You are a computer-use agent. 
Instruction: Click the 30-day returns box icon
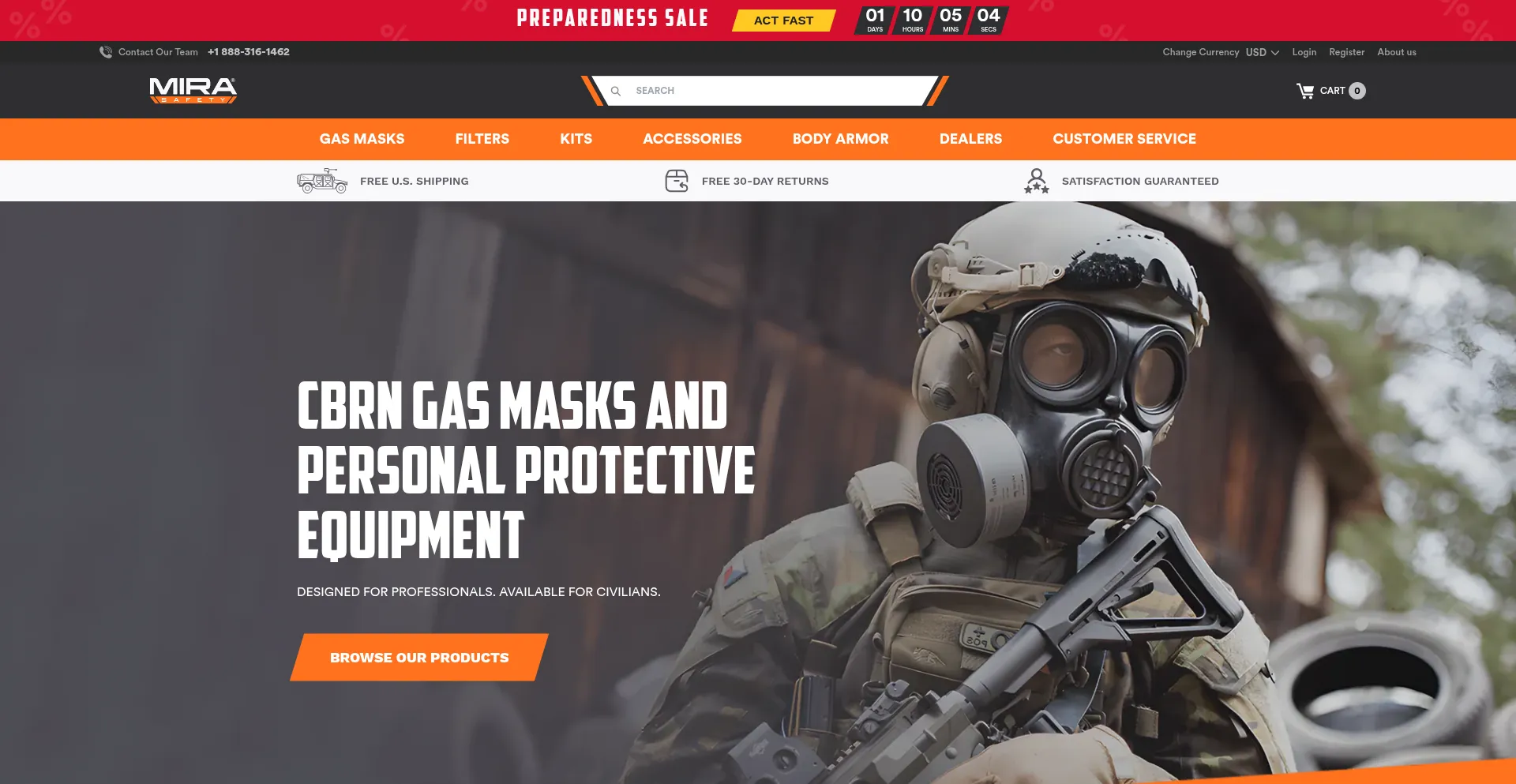pyautogui.click(x=677, y=181)
